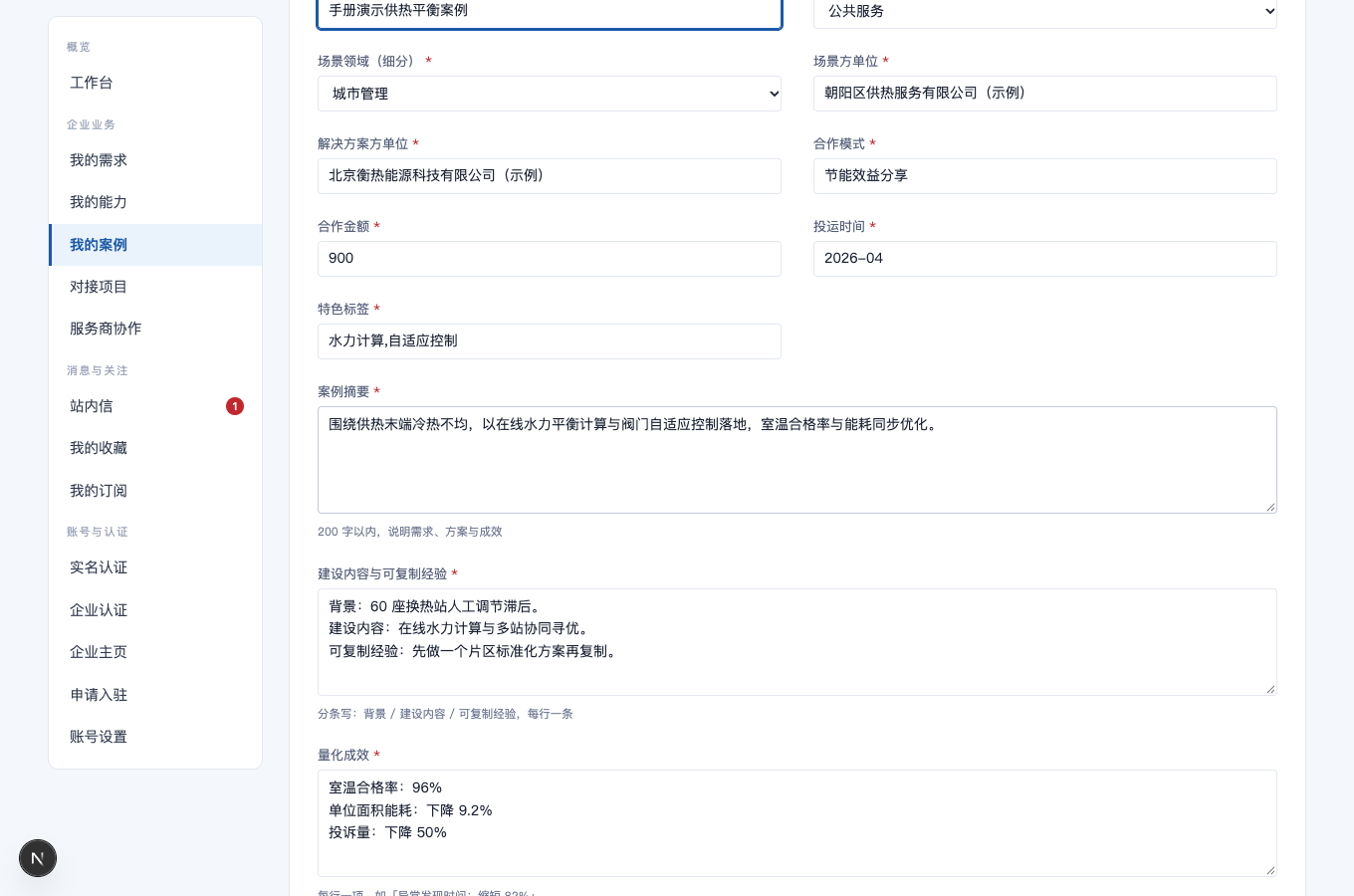Open 实名认证 sidebar entry

(155, 567)
